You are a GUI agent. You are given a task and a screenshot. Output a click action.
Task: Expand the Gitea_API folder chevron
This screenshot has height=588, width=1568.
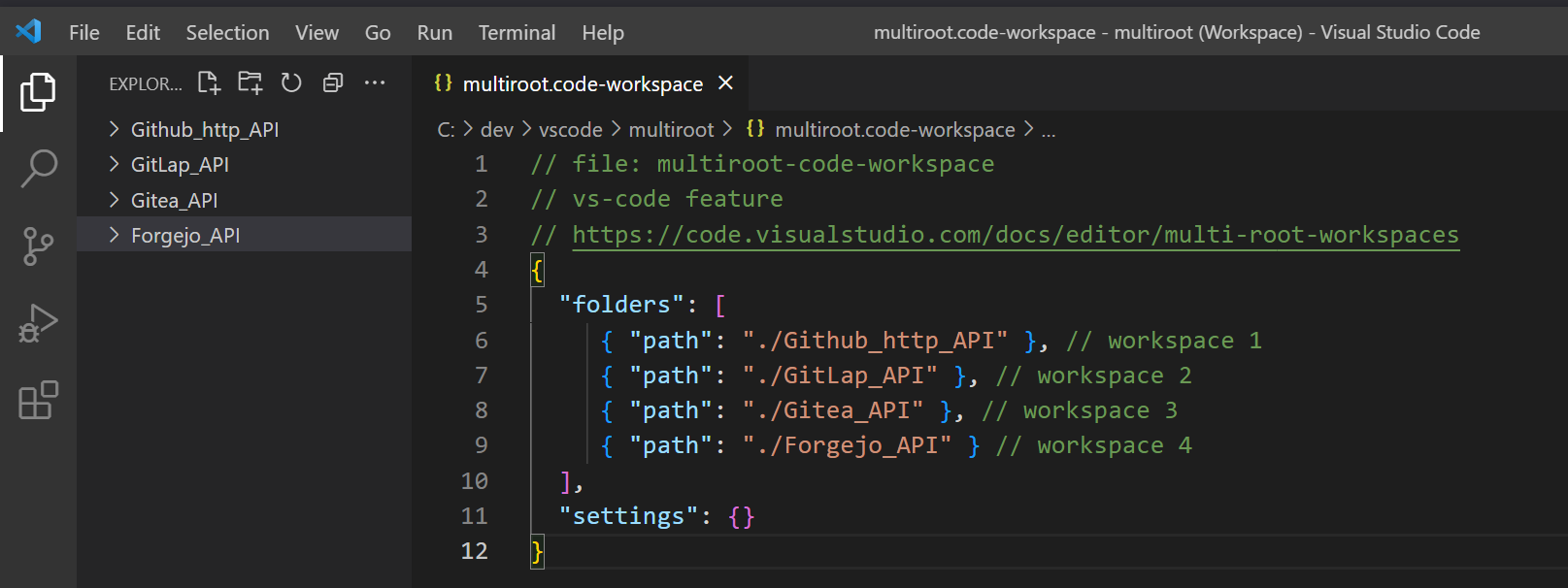[114, 200]
